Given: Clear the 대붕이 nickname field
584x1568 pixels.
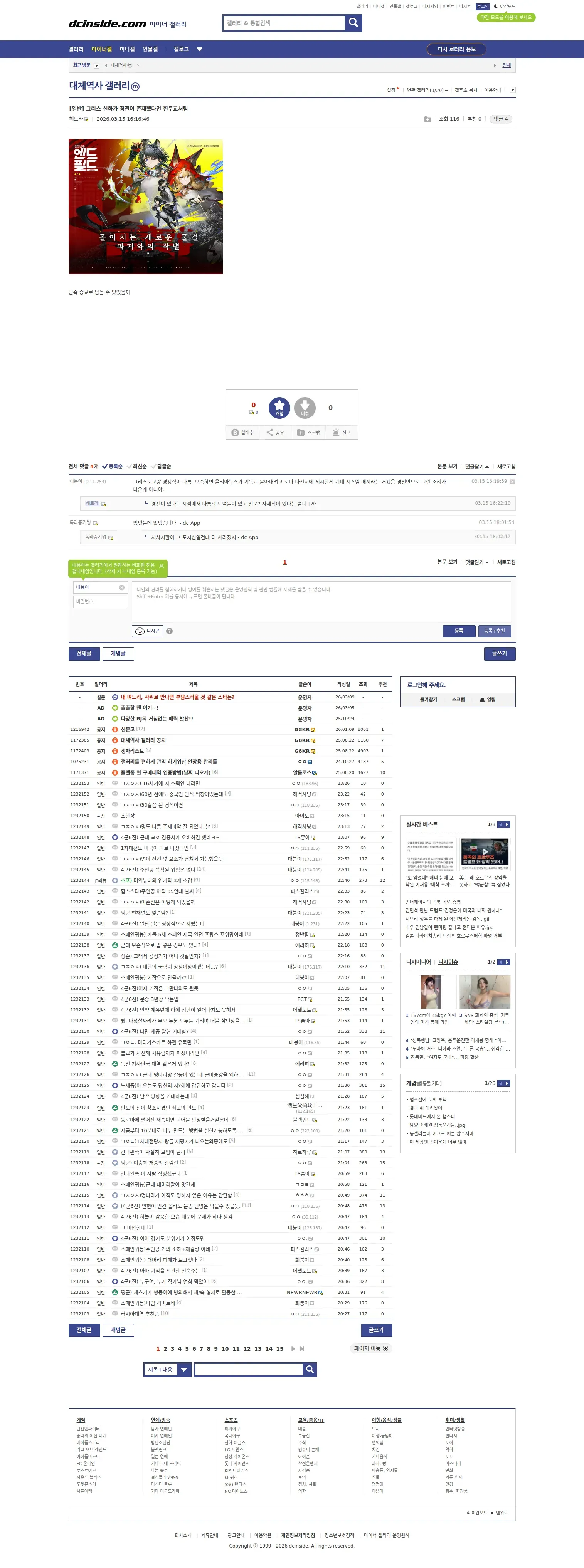Looking at the screenshot, I should (x=122, y=588).
